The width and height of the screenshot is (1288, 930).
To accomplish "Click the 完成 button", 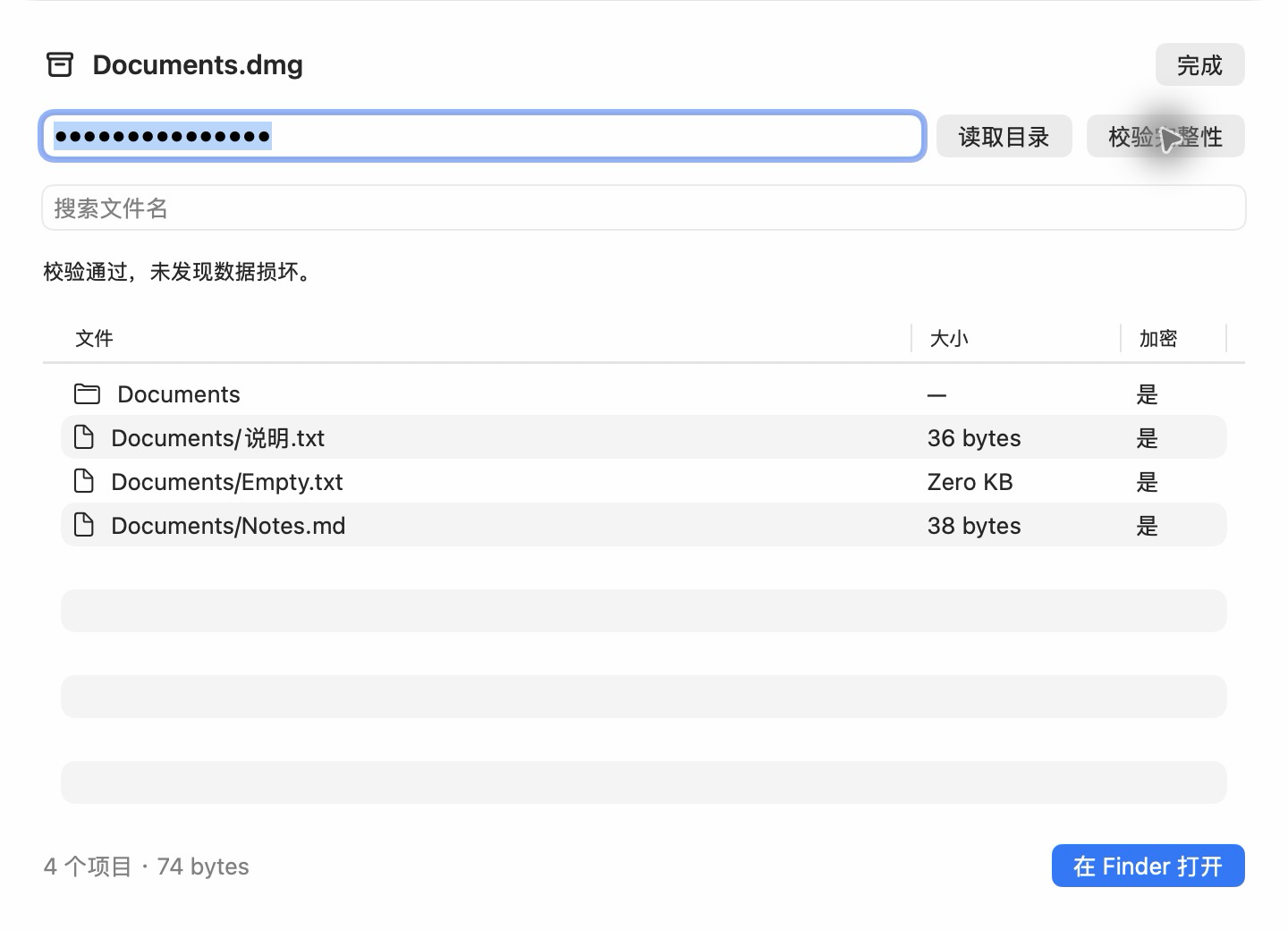I will (x=1199, y=64).
